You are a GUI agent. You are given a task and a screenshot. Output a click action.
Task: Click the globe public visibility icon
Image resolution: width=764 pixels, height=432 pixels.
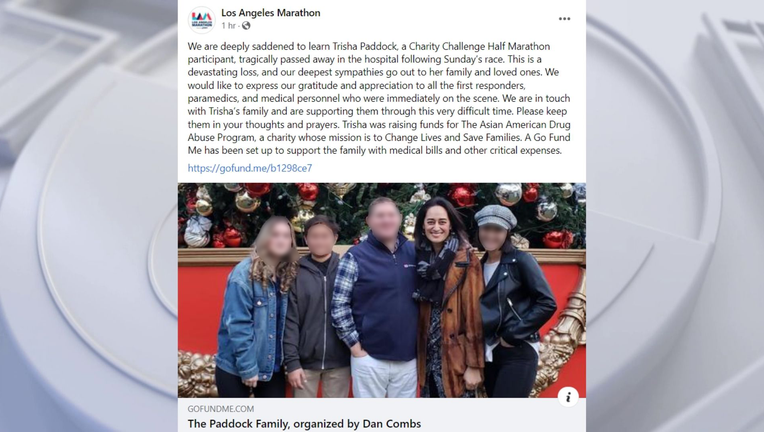[246, 26]
